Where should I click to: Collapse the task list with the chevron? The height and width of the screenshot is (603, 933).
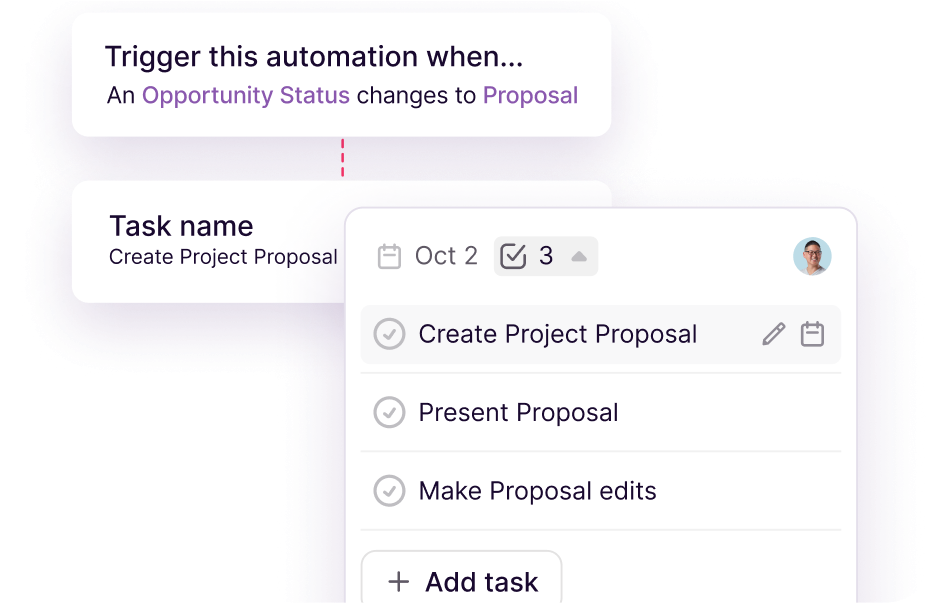click(x=577, y=256)
